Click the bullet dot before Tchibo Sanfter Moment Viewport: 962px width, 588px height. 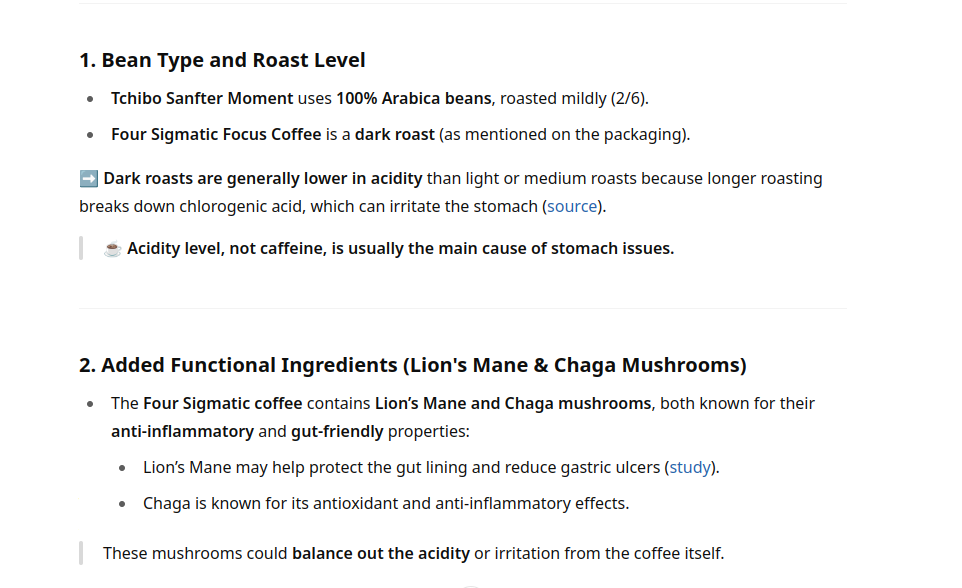coord(91,99)
